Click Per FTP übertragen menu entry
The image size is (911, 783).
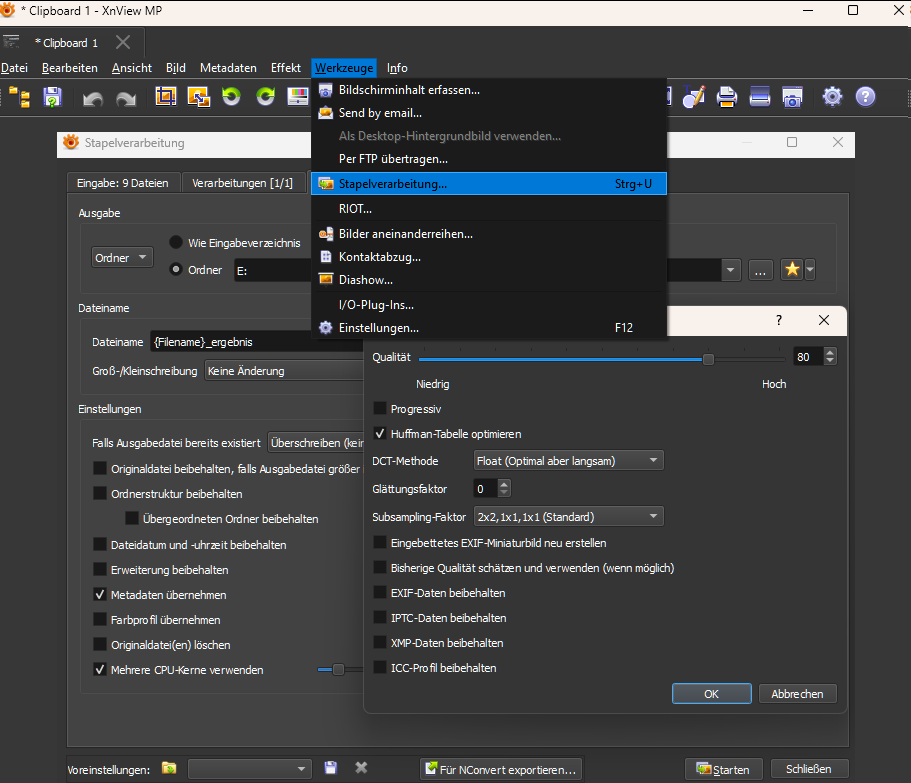[489, 159]
